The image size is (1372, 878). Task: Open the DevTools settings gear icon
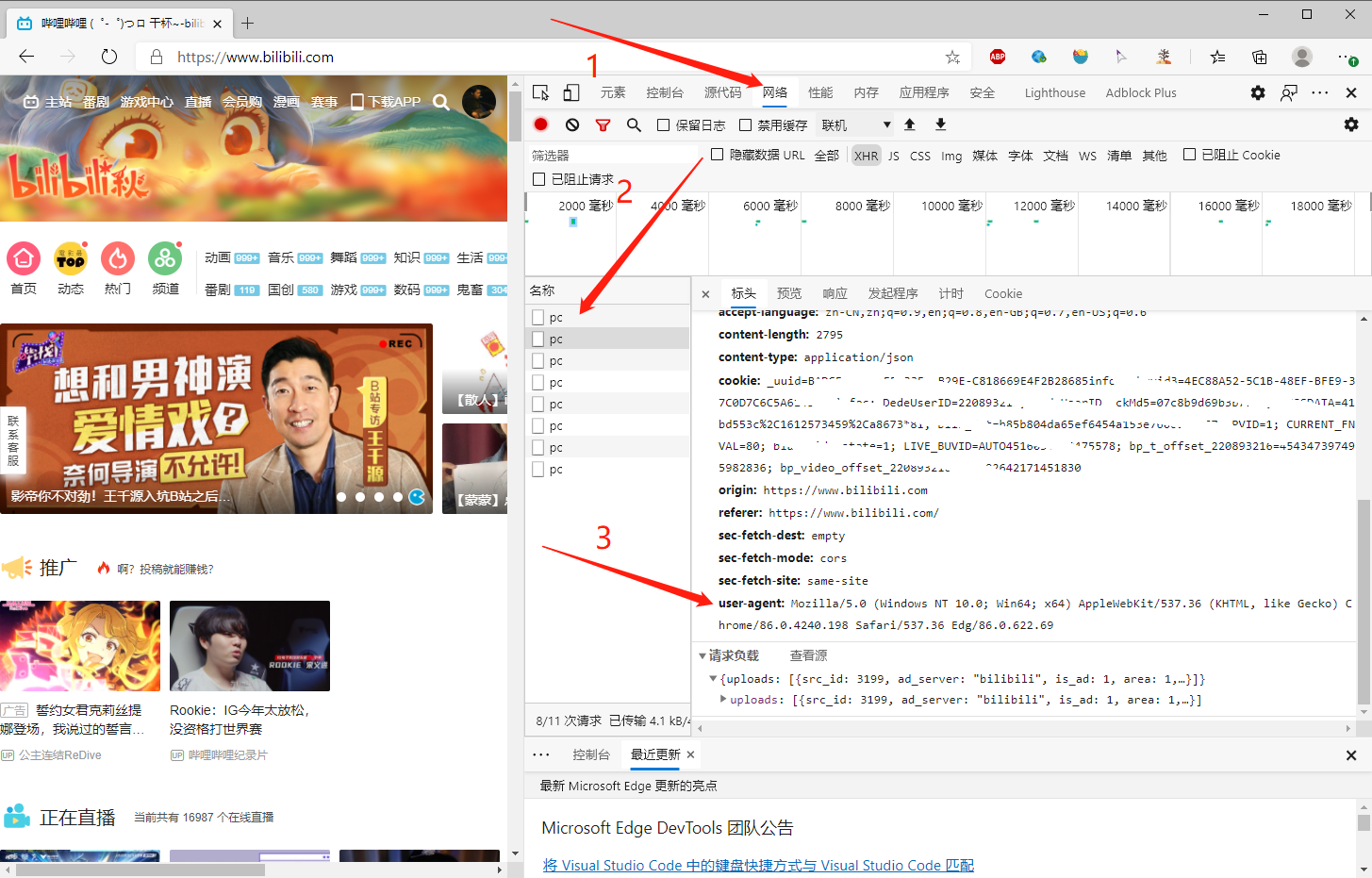pos(1258,92)
